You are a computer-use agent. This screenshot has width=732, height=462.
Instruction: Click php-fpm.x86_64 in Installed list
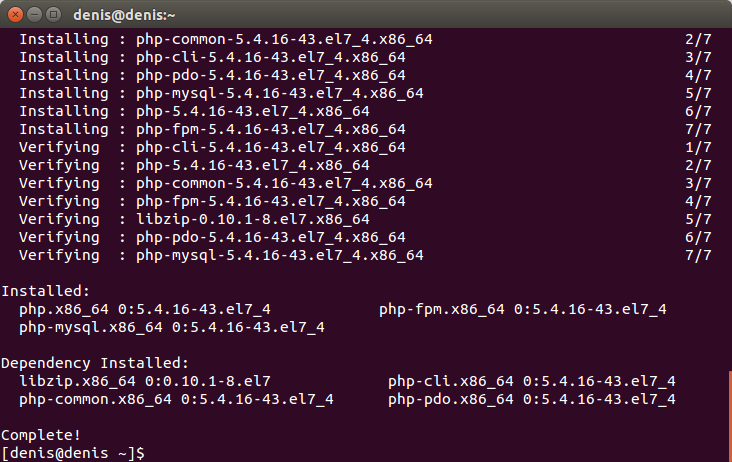[442, 309]
